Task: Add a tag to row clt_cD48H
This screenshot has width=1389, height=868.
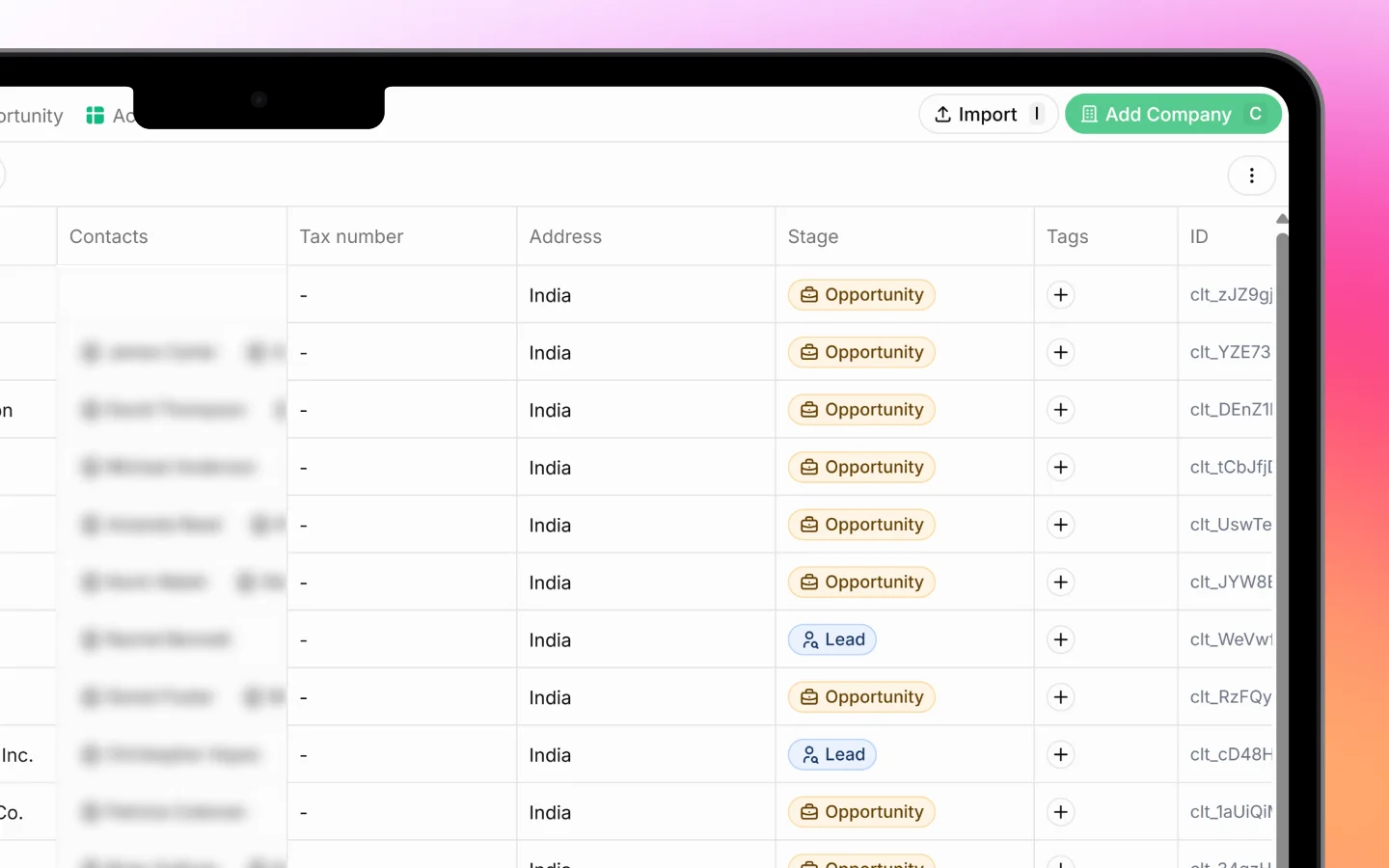Action: point(1061,754)
